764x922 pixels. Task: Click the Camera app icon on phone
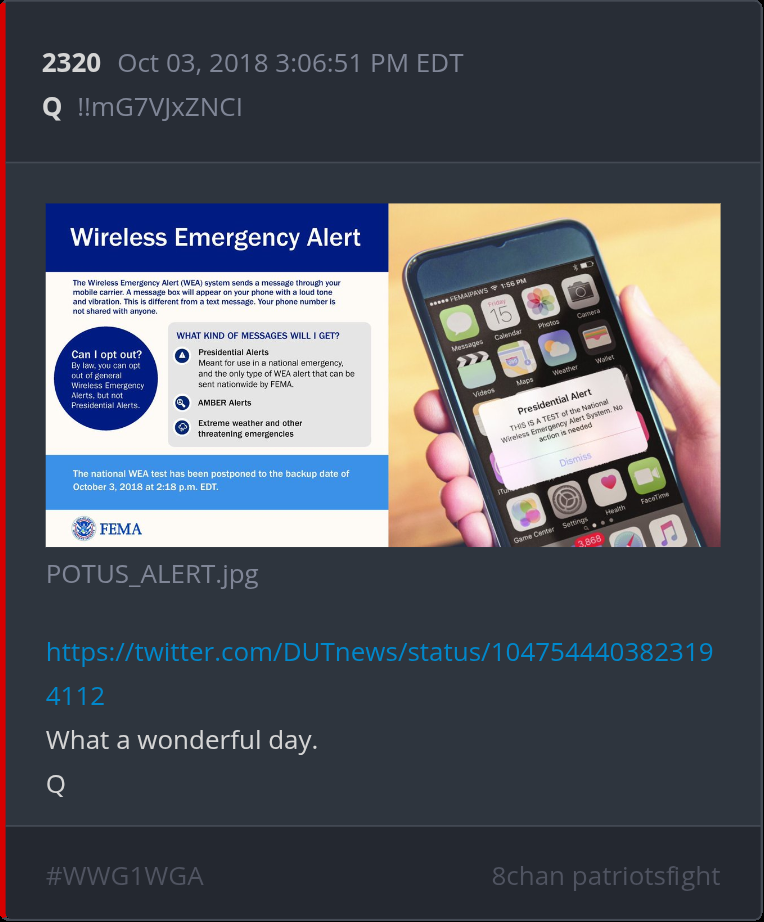(x=580, y=290)
